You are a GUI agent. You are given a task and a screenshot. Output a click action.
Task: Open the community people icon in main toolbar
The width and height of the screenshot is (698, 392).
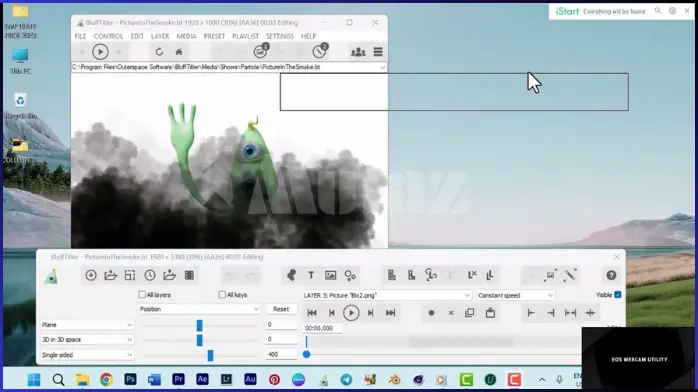tap(358, 52)
